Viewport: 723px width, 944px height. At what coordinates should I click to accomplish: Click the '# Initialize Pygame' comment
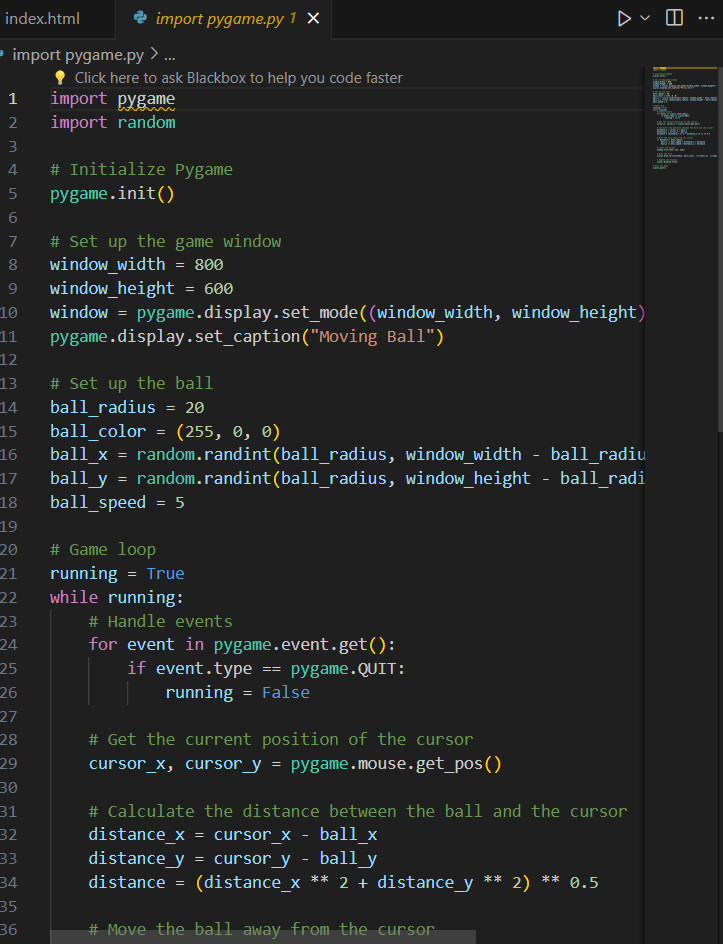(141, 170)
